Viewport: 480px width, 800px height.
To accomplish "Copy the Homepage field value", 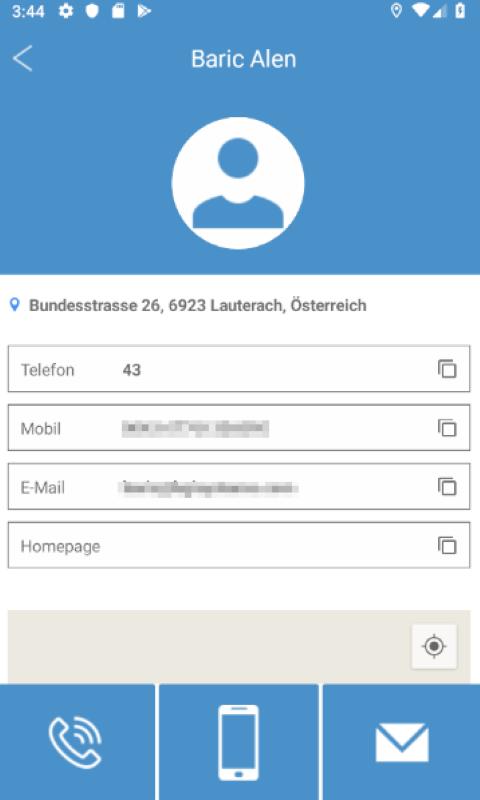I will click(447, 545).
